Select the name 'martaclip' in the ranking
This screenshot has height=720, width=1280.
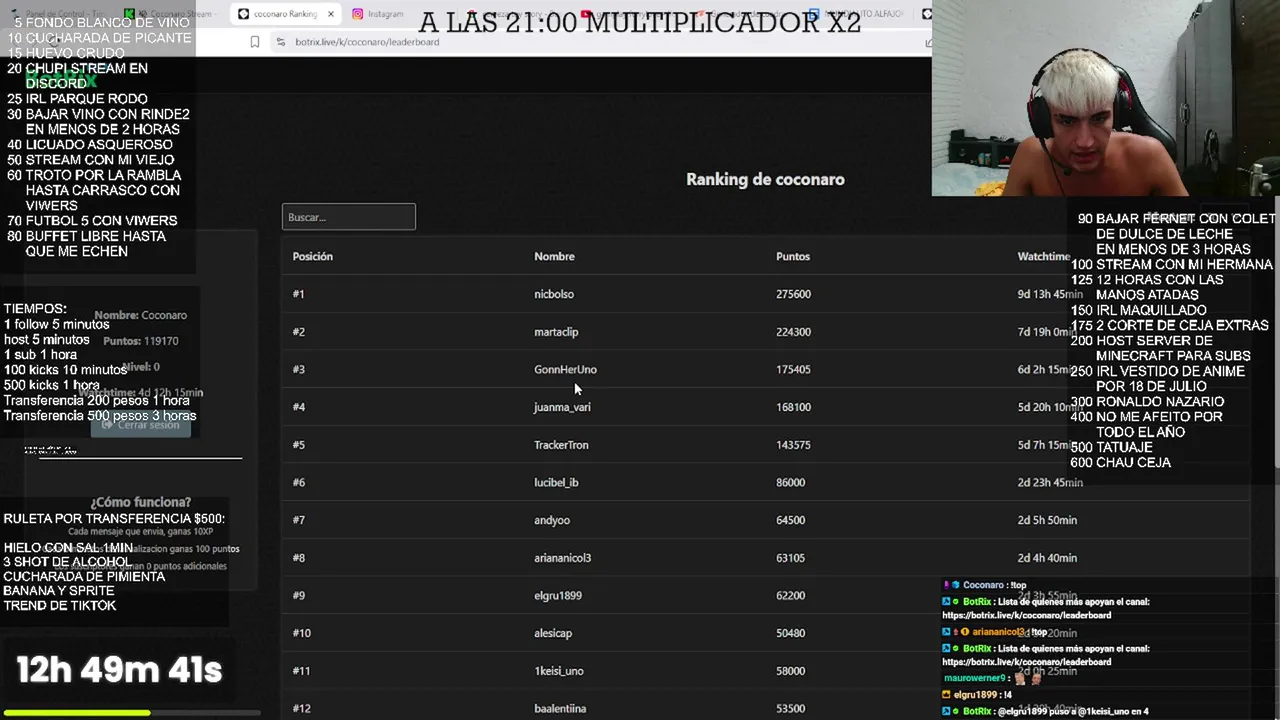556,332
